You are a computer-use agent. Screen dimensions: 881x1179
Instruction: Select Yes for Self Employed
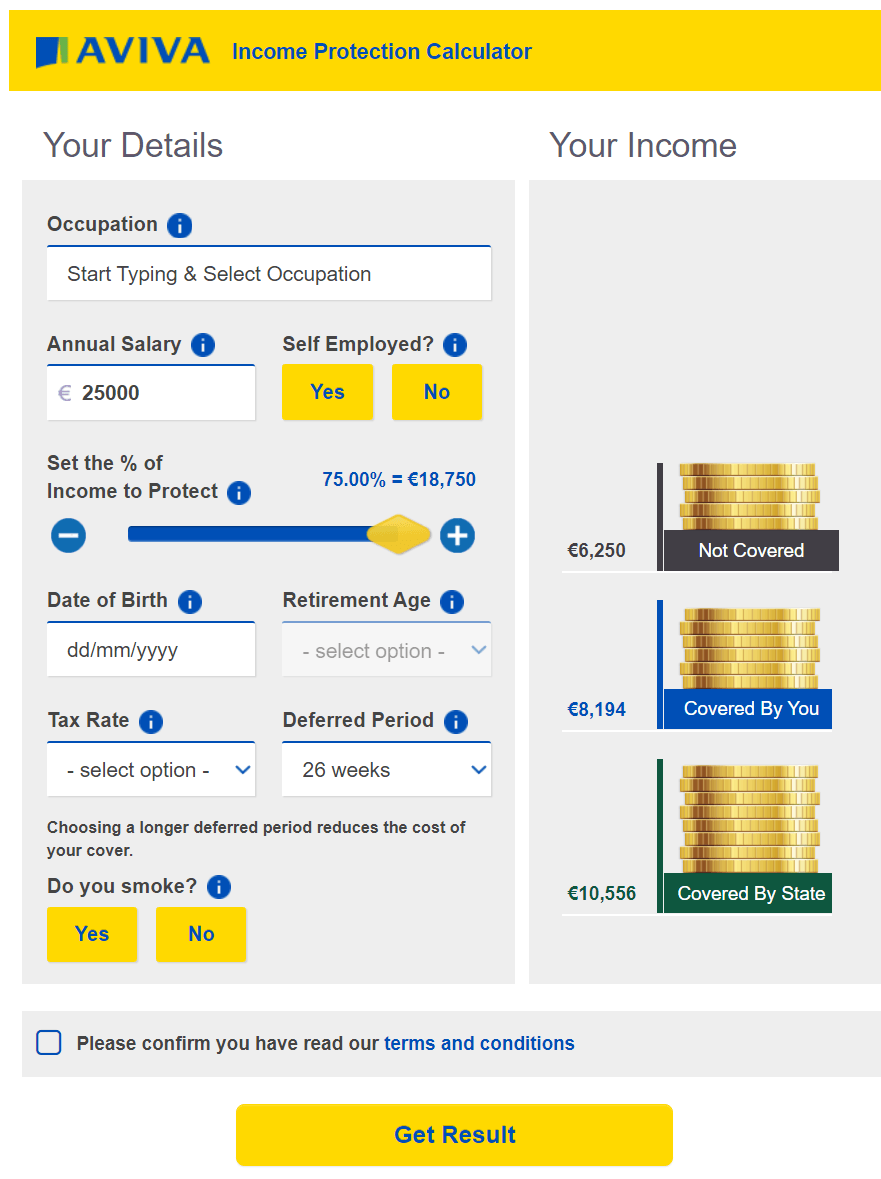[328, 392]
